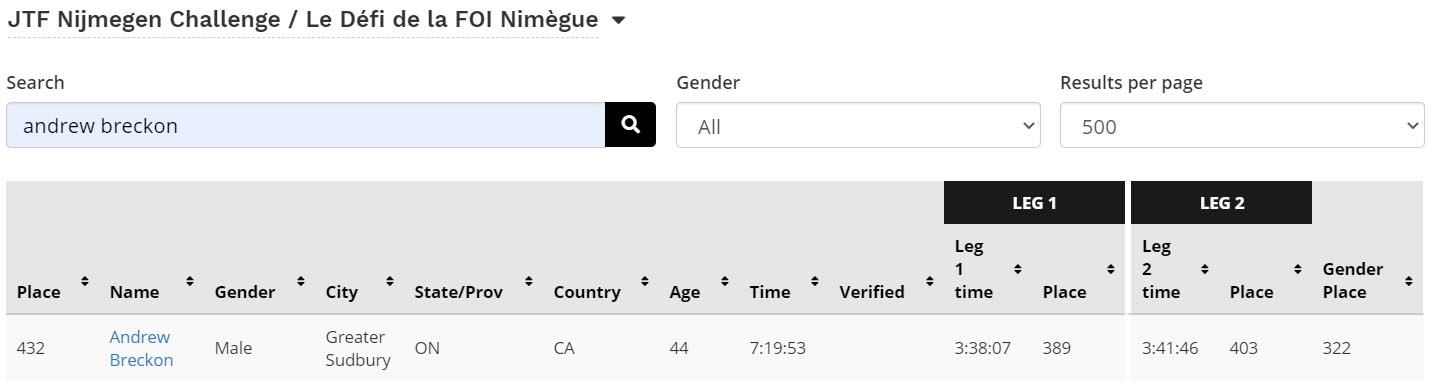Sort by Name column arrows
The height and width of the screenshot is (391, 1432).
point(190,282)
